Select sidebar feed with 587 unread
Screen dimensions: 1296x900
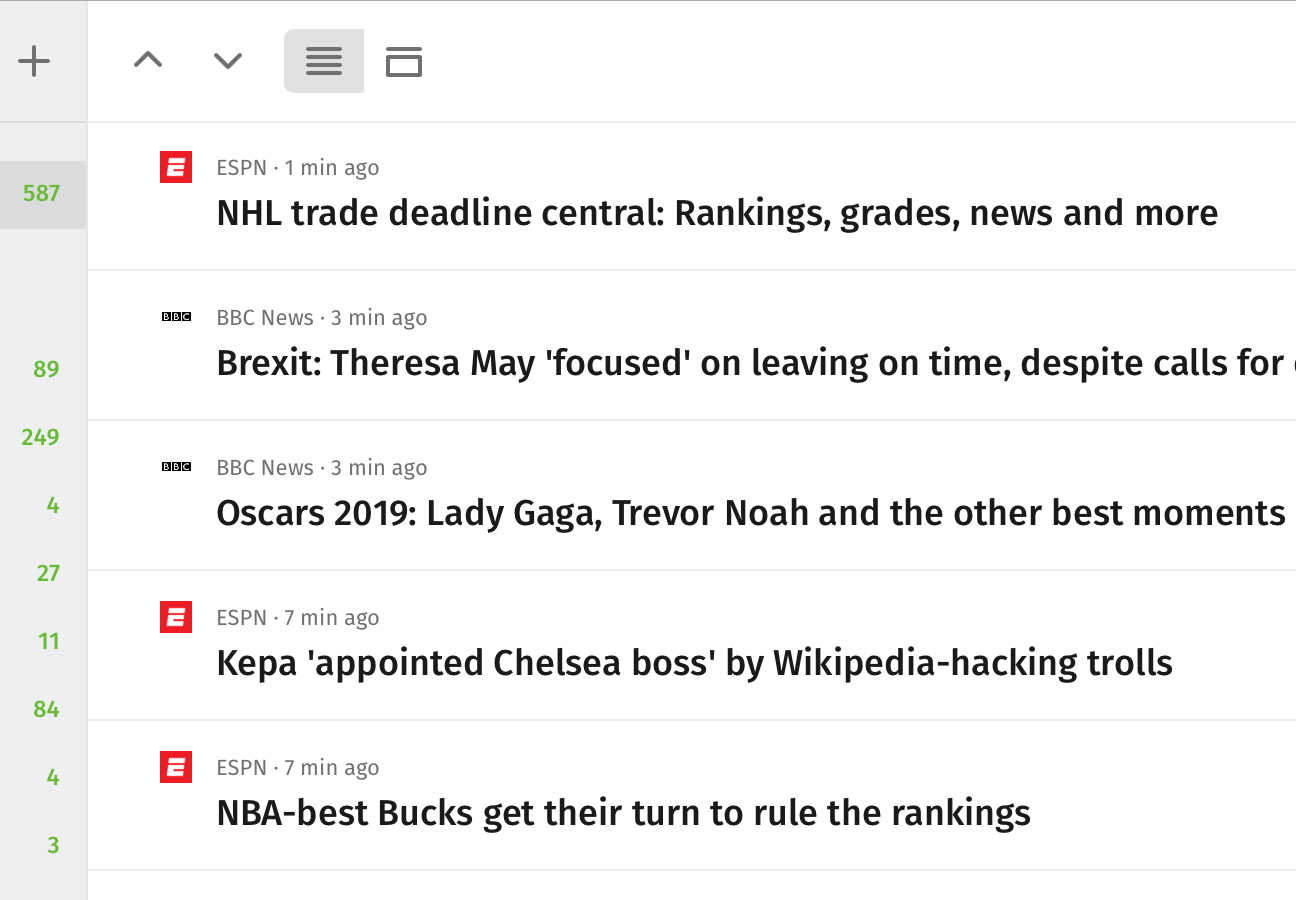click(x=43, y=194)
